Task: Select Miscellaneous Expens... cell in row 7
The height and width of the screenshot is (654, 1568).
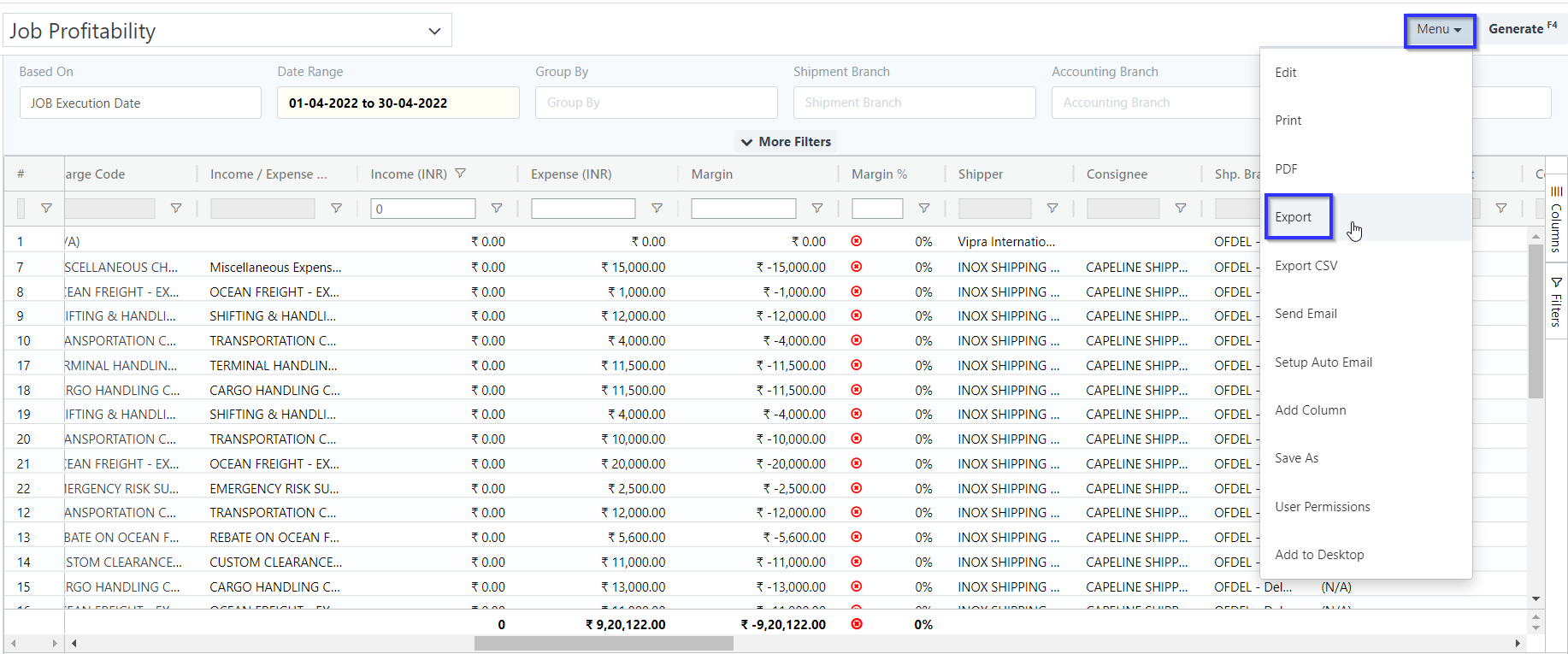Action: 275,268
